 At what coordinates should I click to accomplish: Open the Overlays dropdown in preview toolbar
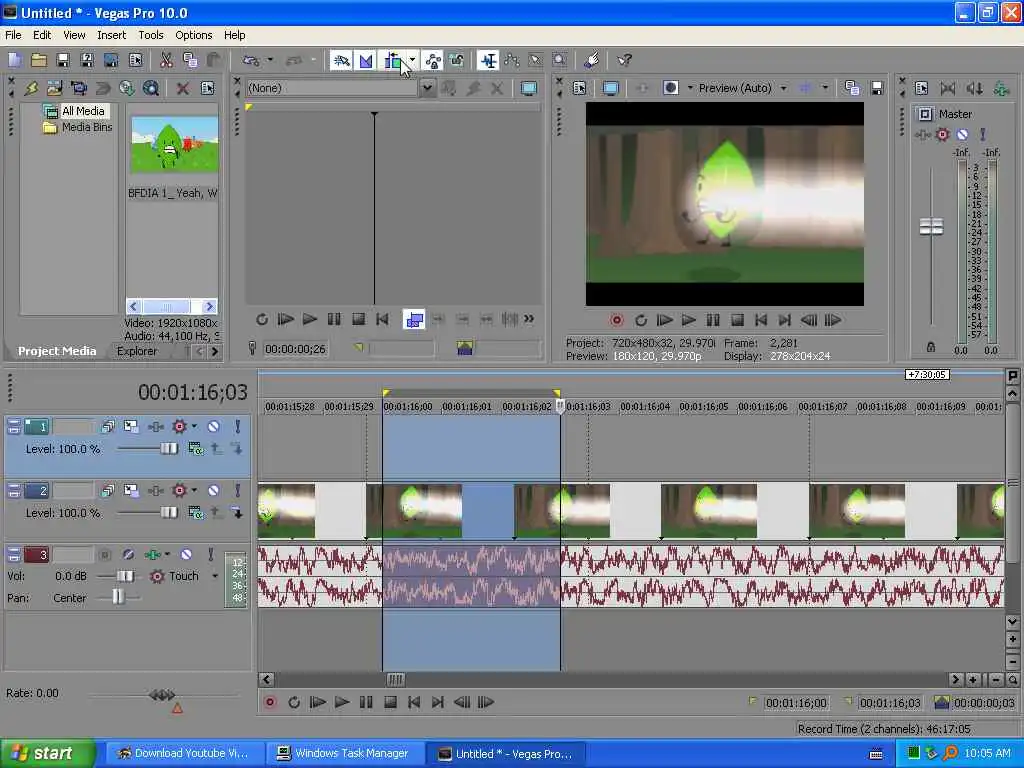[x=825, y=88]
